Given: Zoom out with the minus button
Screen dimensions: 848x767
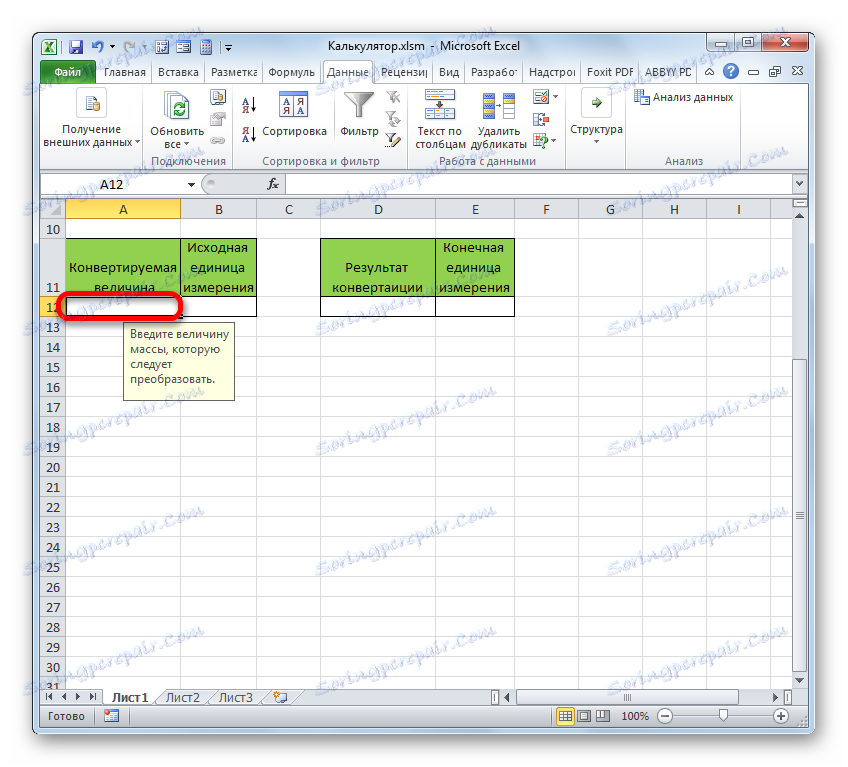Looking at the screenshot, I should point(665,716).
